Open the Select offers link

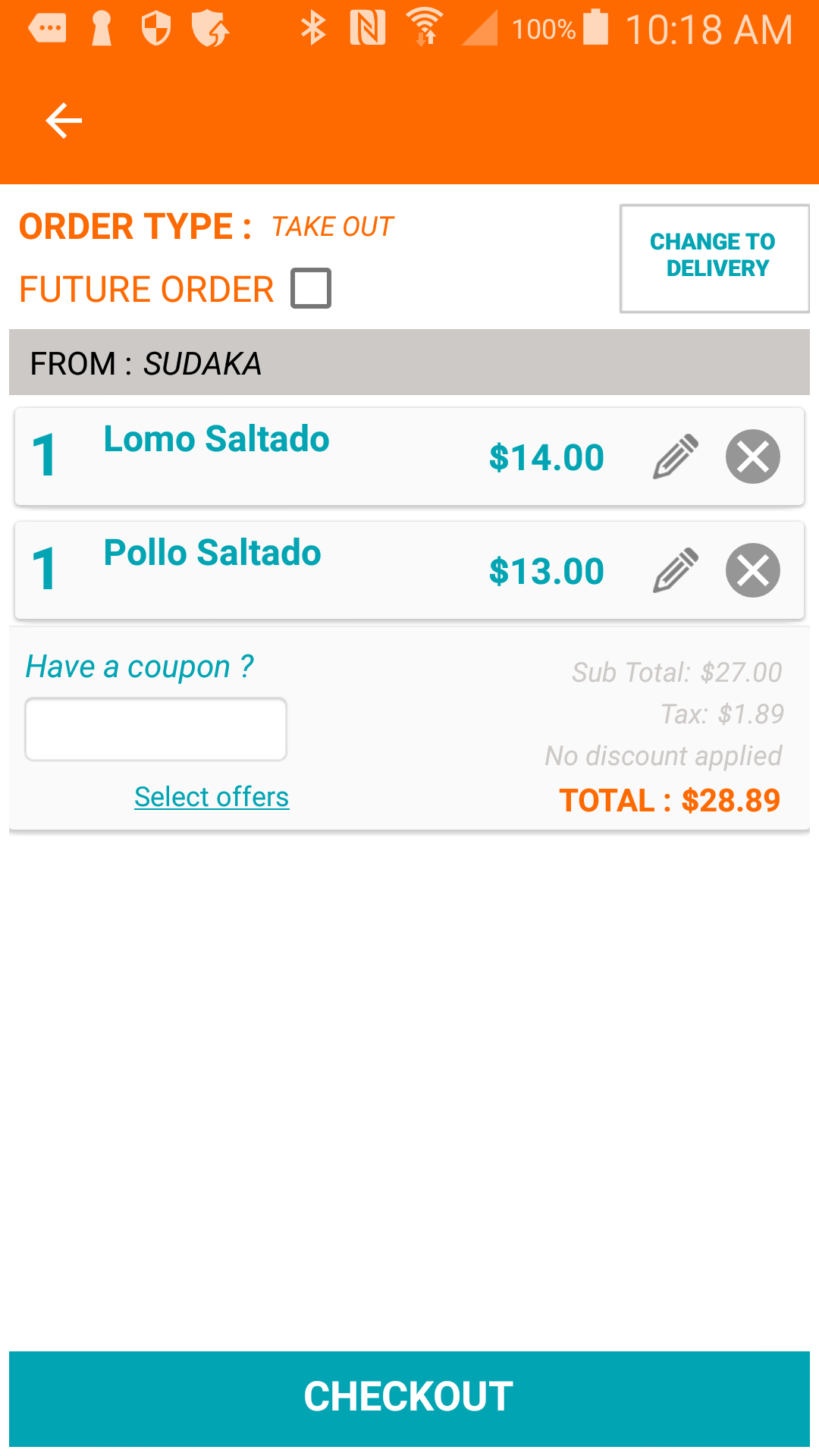[212, 797]
